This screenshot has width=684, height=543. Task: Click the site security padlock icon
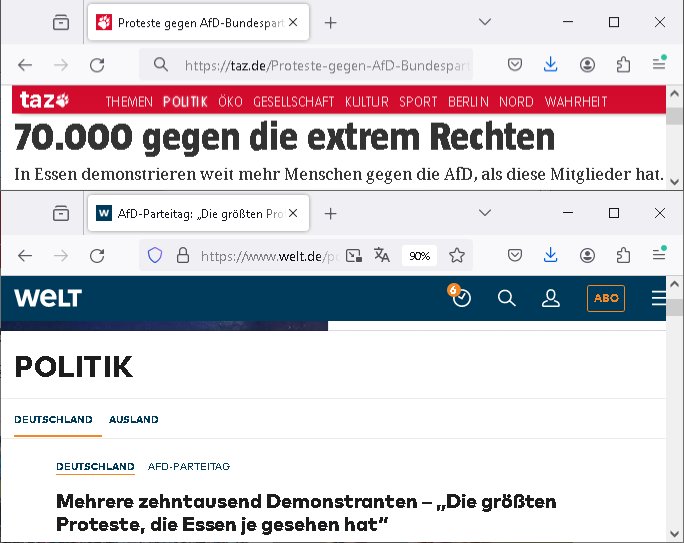pyautogui.click(x=183, y=255)
